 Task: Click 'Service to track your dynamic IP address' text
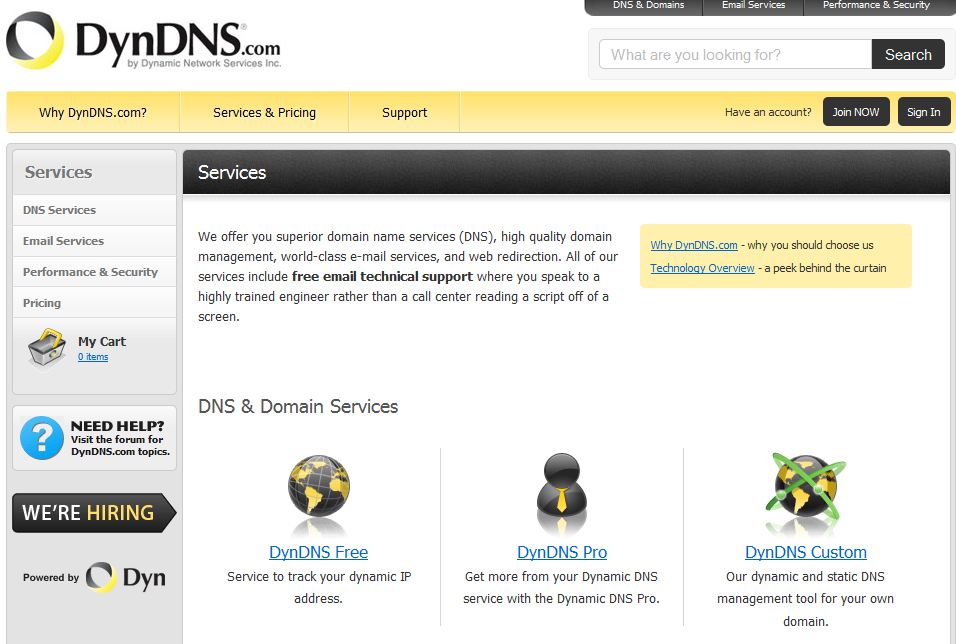pyautogui.click(x=319, y=588)
